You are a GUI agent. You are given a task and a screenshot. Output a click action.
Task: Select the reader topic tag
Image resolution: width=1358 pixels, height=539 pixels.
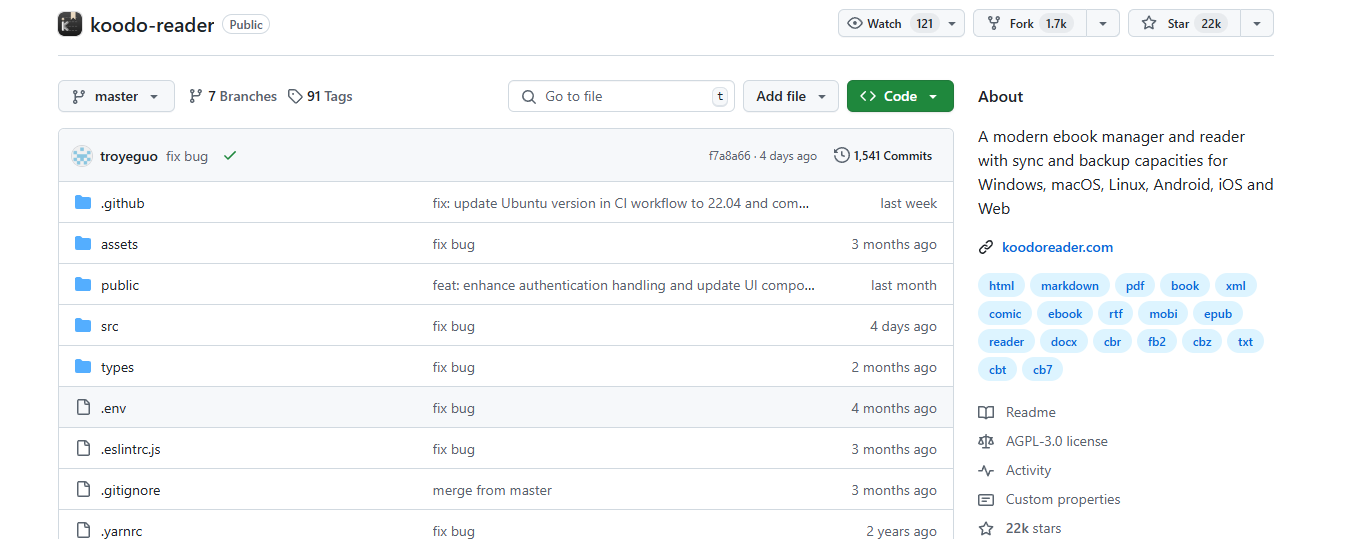1006,342
